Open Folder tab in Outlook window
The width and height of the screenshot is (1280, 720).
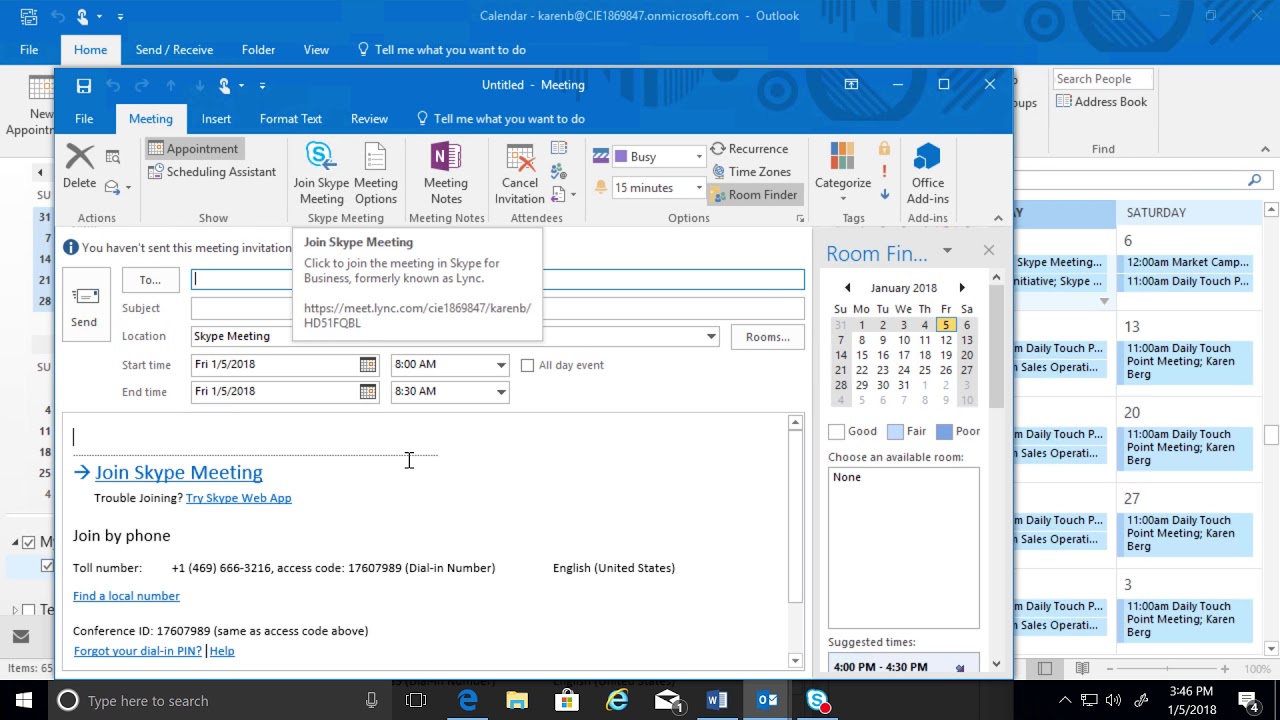tap(258, 50)
